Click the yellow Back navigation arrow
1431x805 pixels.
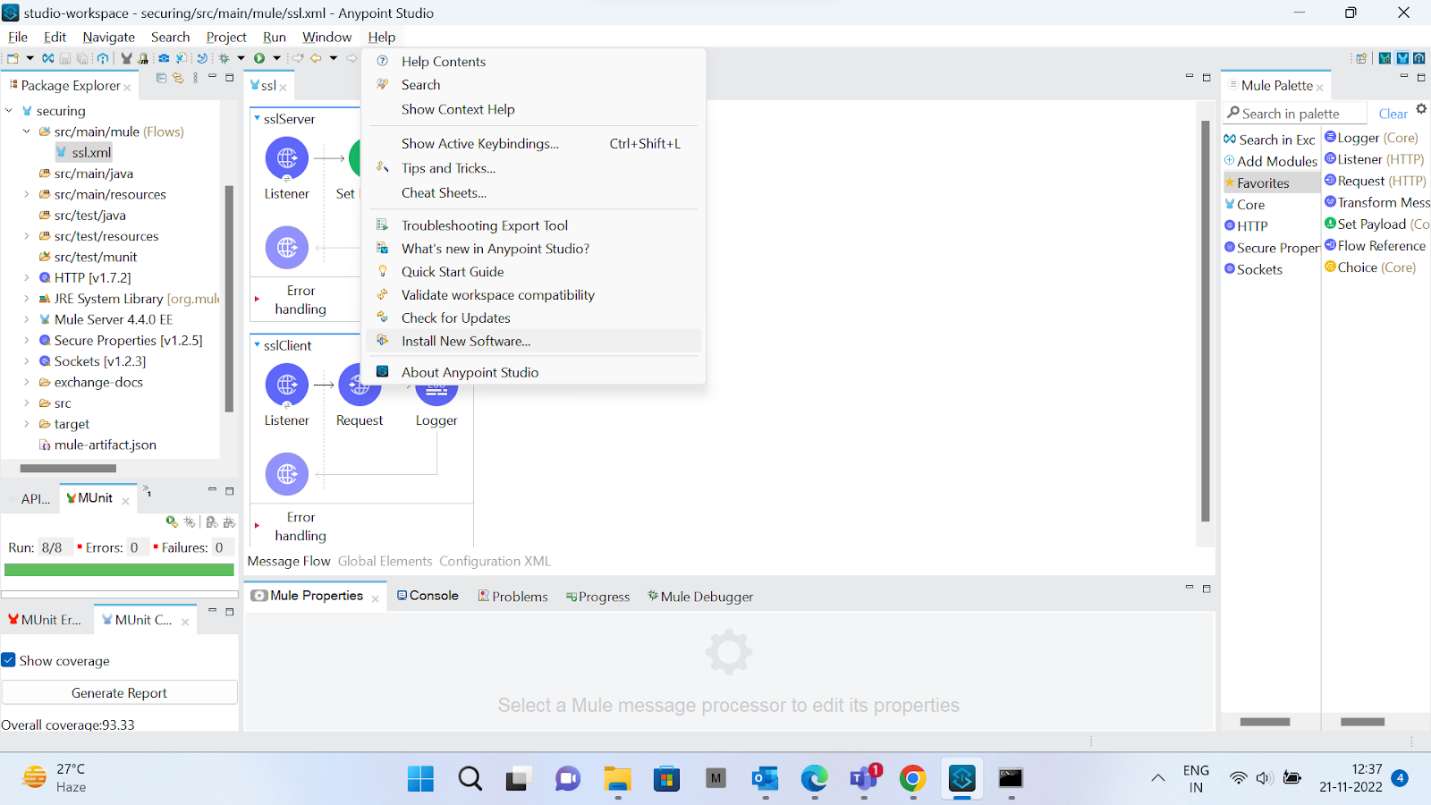pos(315,58)
